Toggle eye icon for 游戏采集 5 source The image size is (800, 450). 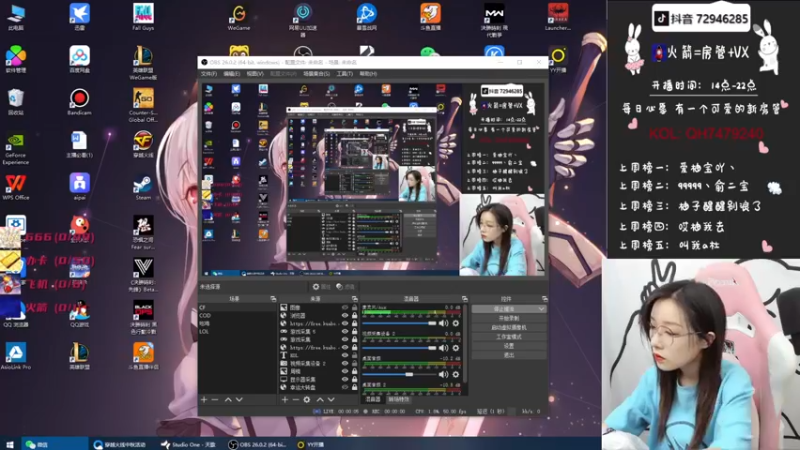[345, 332]
